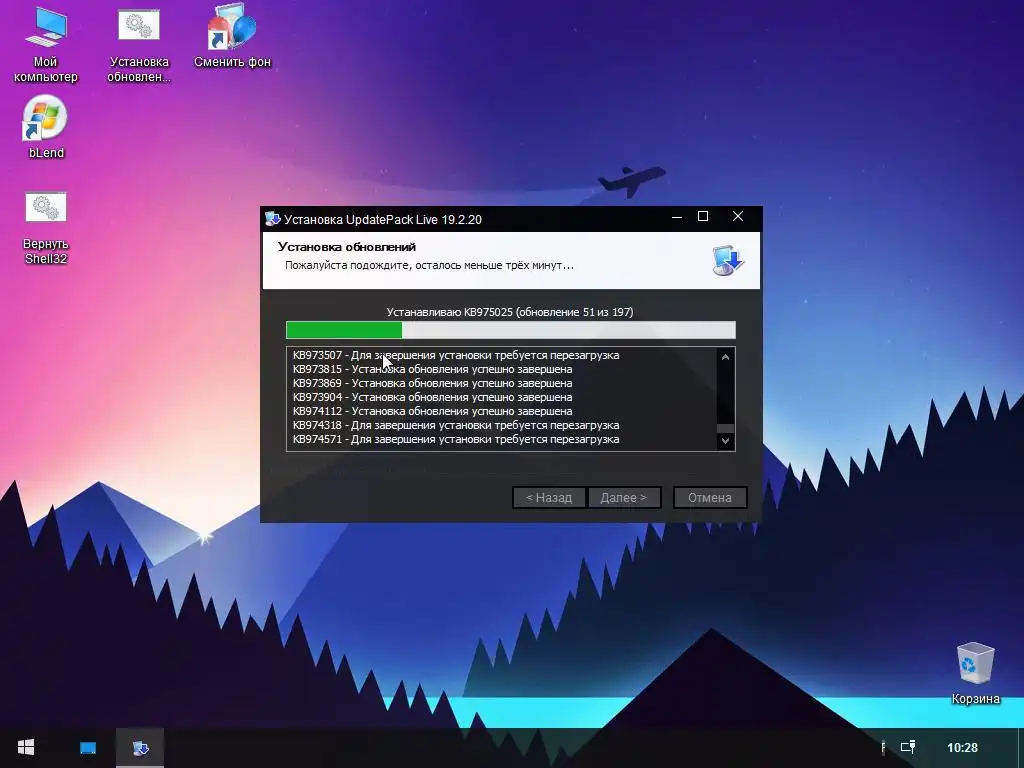Click the clock showing 10:28
The height and width of the screenshot is (768, 1024).
point(962,748)
